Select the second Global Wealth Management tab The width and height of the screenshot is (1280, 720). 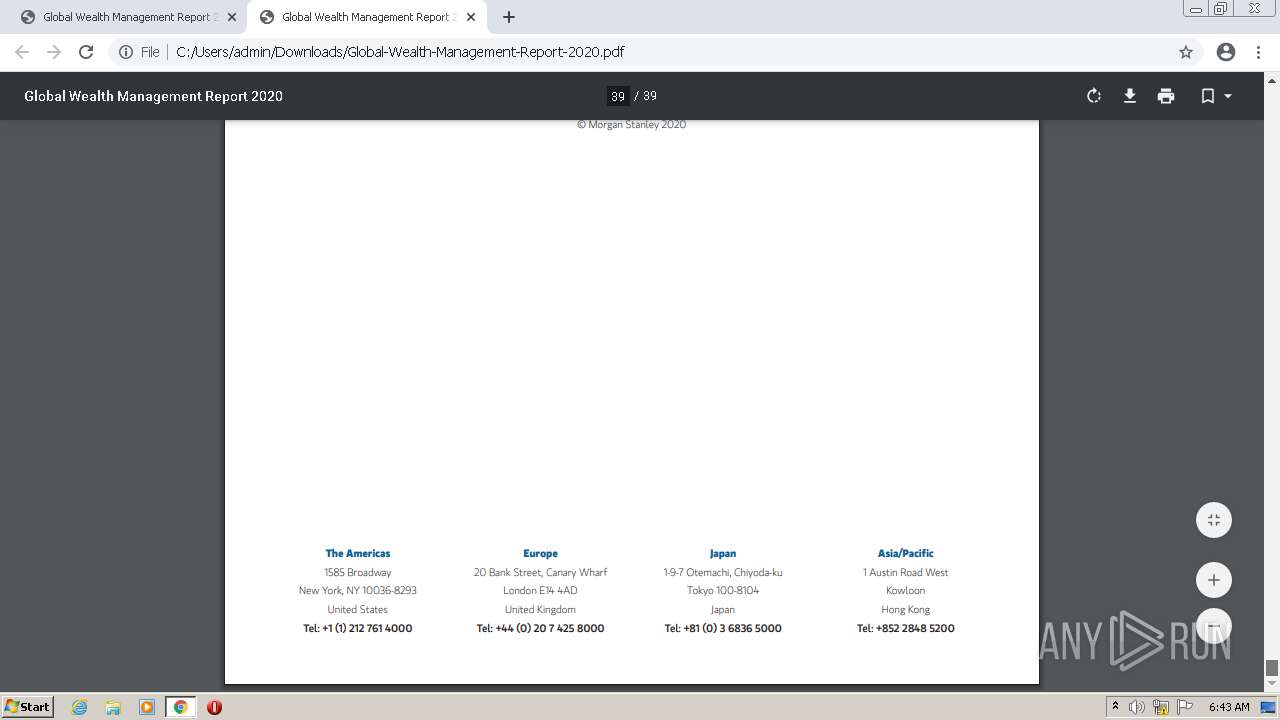click(x=366, y=17)
